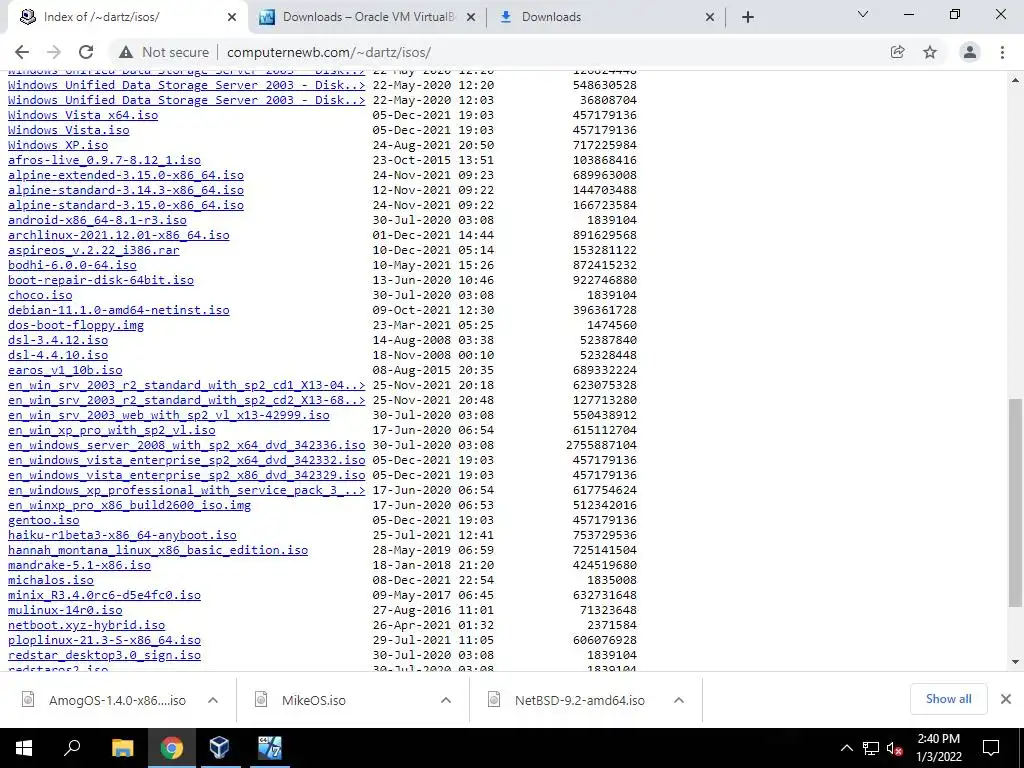Click alpine-extended-3.15.0-x86_64.iso link

click(x=126, y=175)
